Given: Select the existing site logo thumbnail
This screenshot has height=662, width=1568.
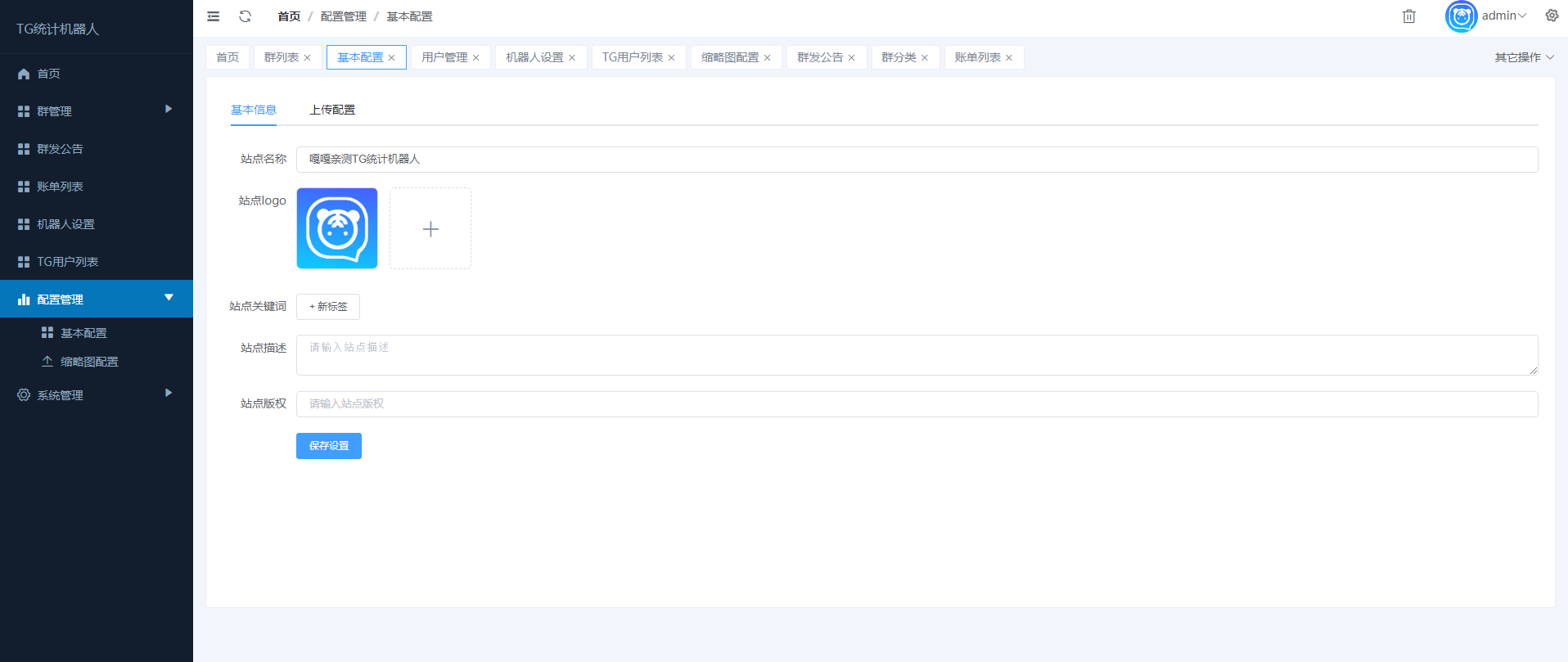Looking at the screenshot, I should pos(337,229).
